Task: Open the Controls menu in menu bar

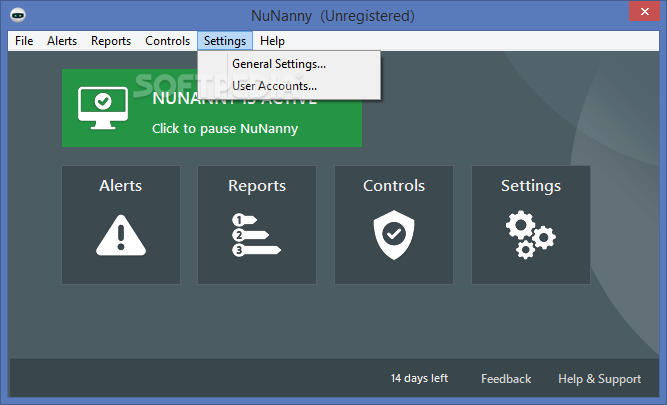Action: tap(168, 41)
